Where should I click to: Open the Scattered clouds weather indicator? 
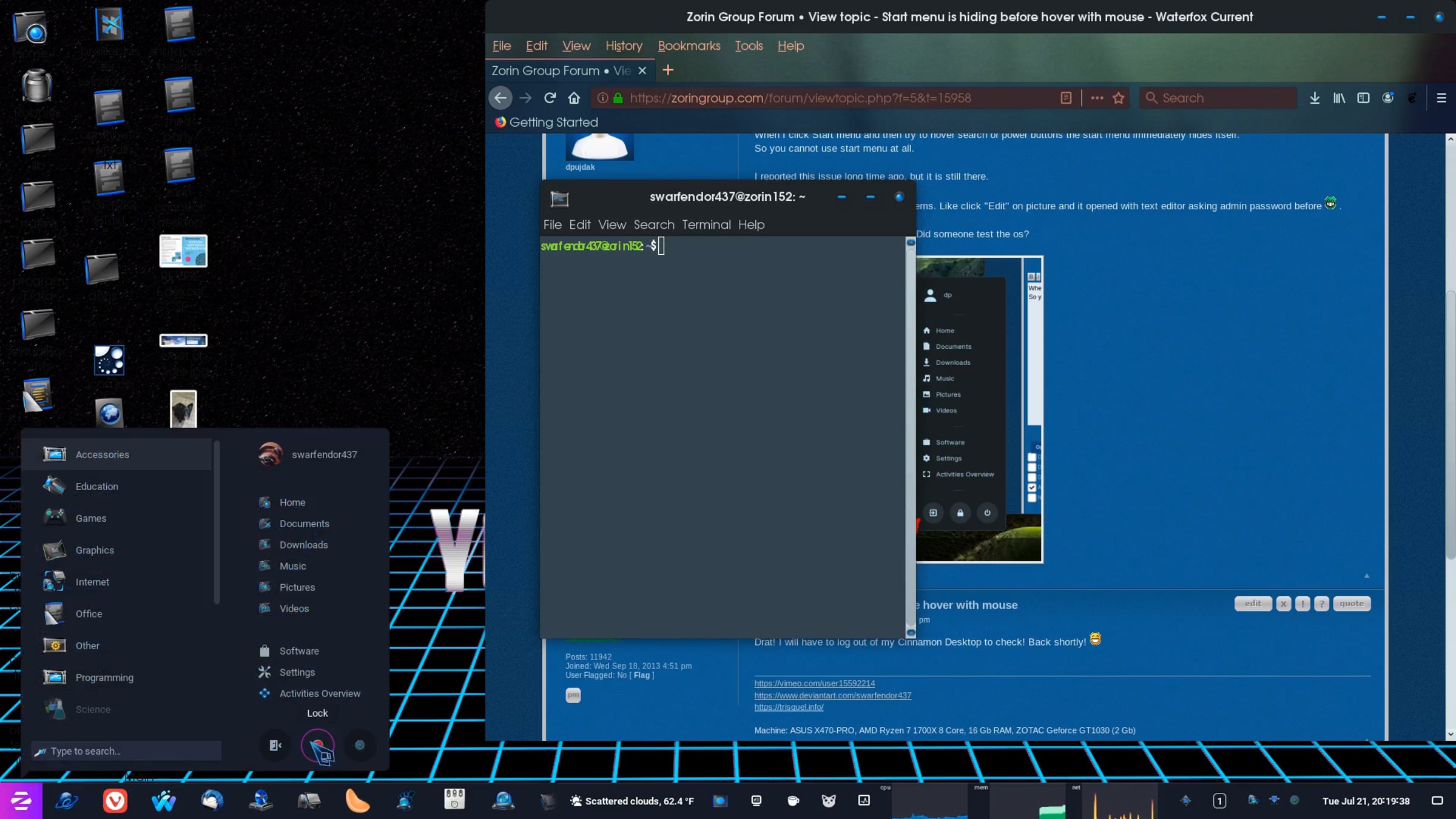(632, 801)
